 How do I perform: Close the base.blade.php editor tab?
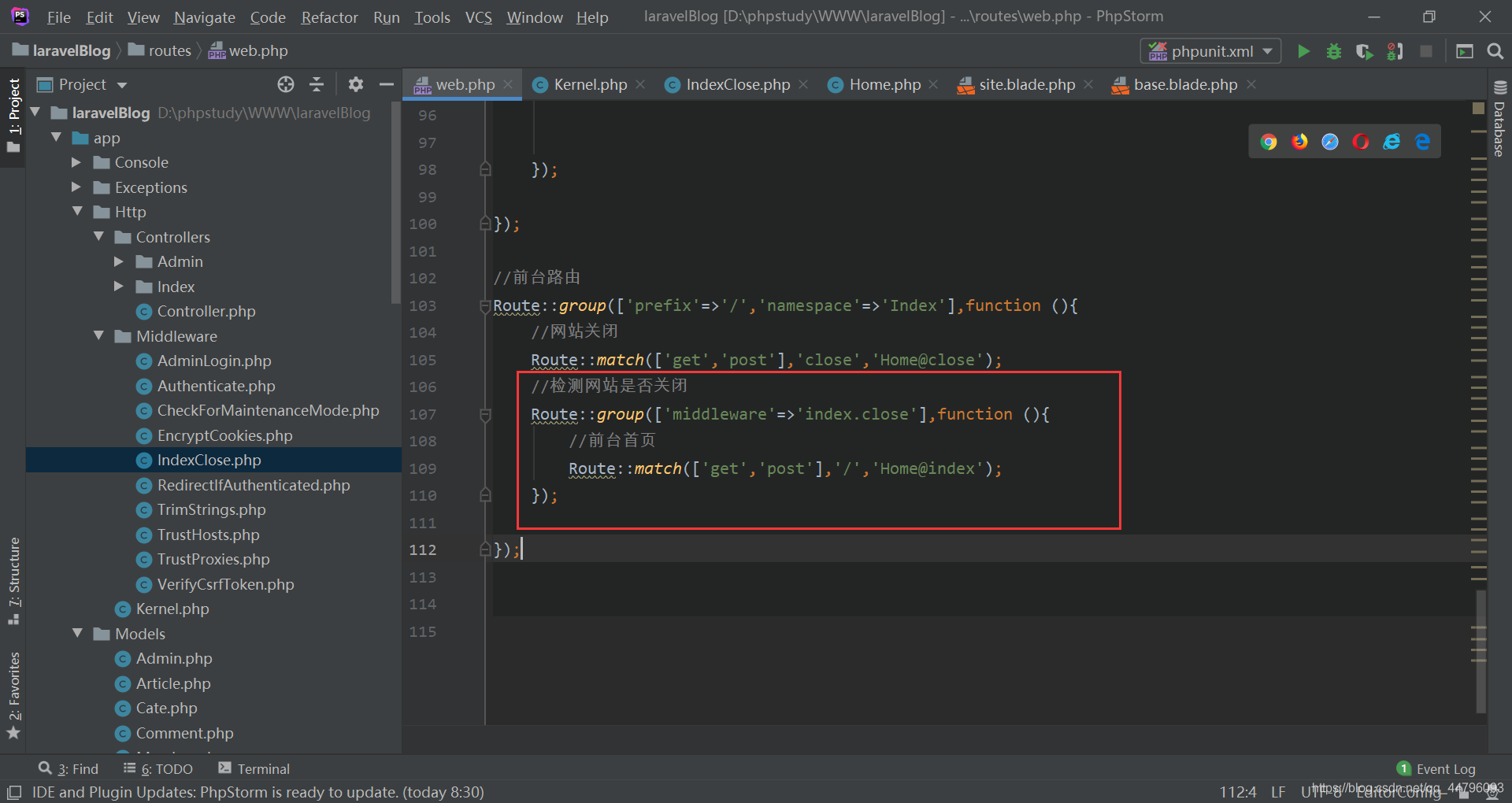1251,84
